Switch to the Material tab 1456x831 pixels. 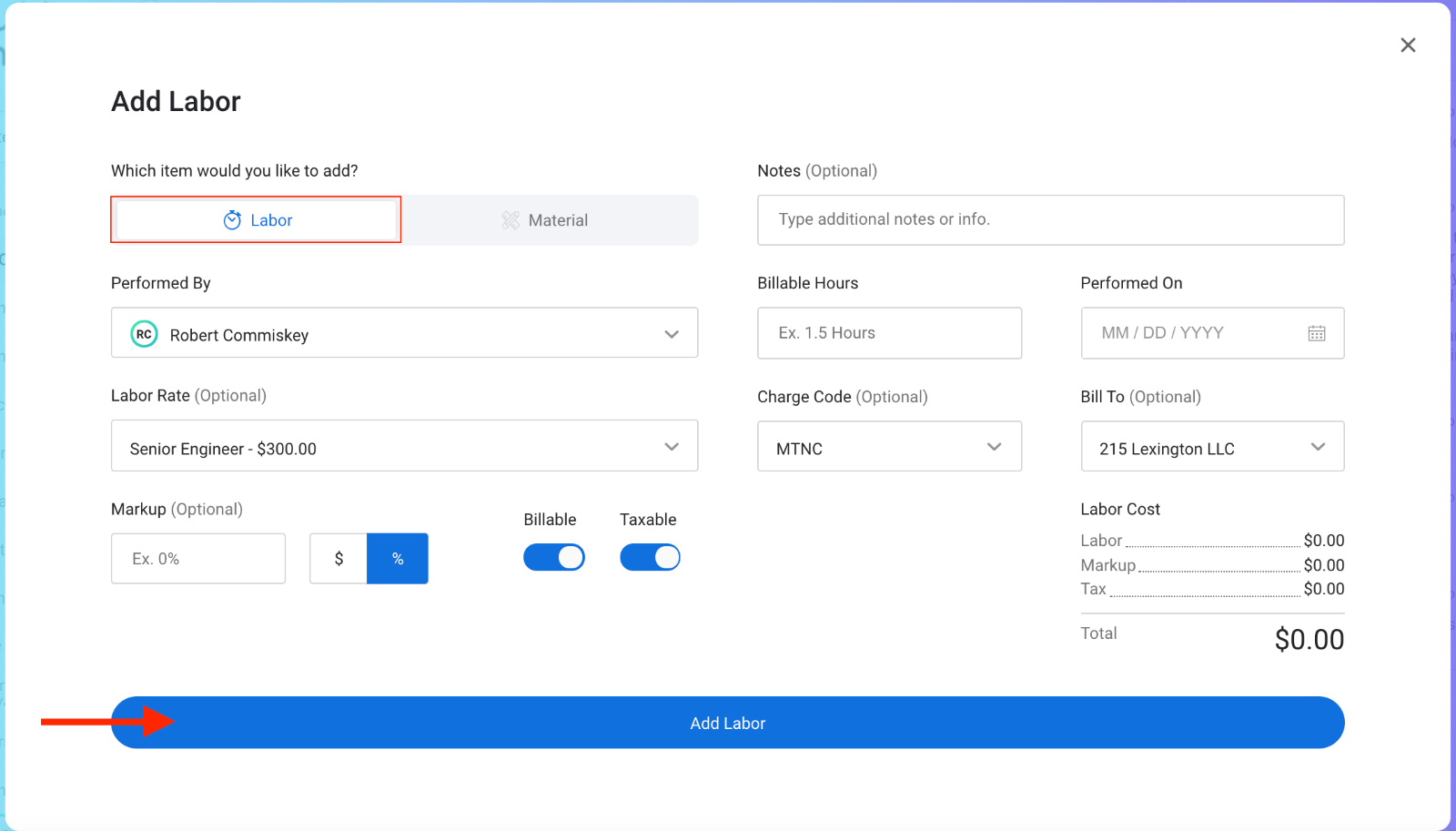tap(550, 220)
